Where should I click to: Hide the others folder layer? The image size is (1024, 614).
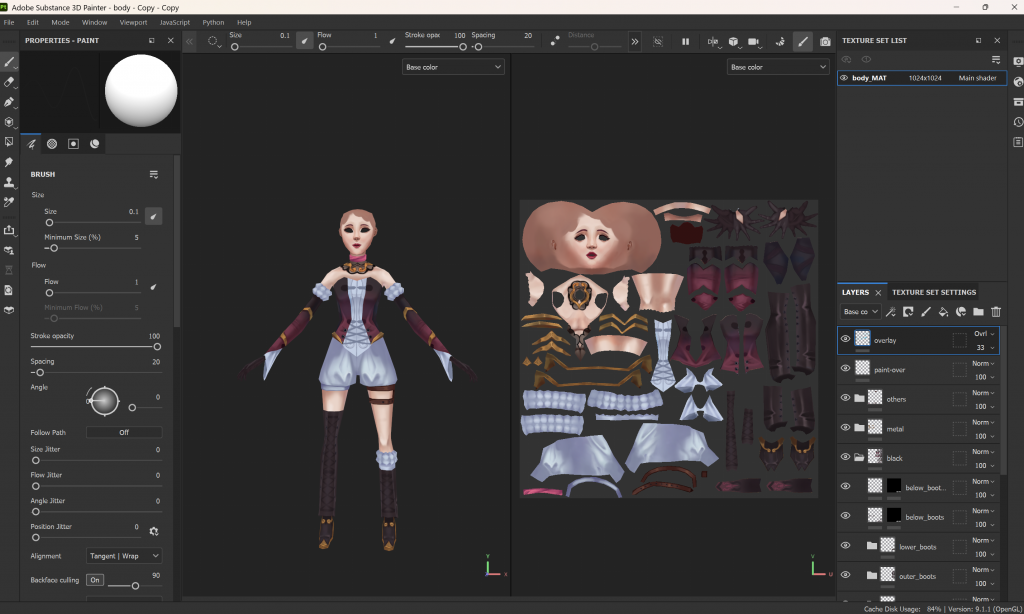click(x=845, y=398)
